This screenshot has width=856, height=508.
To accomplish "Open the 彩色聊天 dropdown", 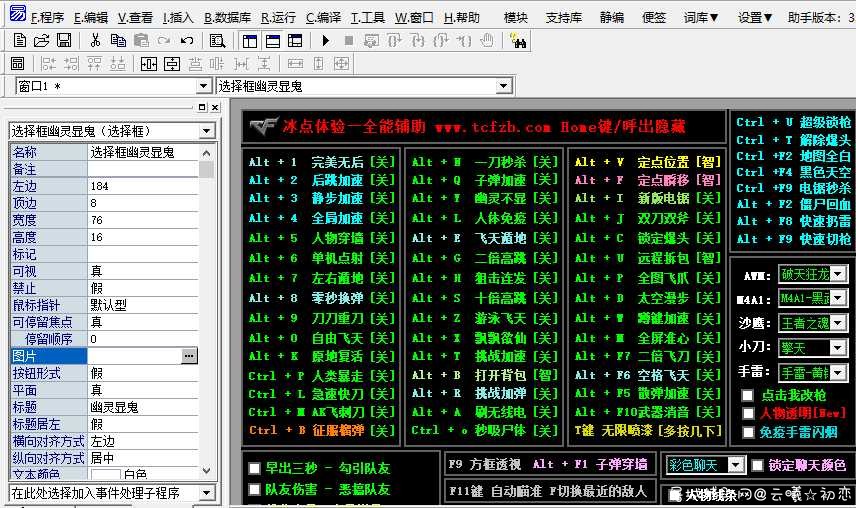I will click(x=736, y=465).
